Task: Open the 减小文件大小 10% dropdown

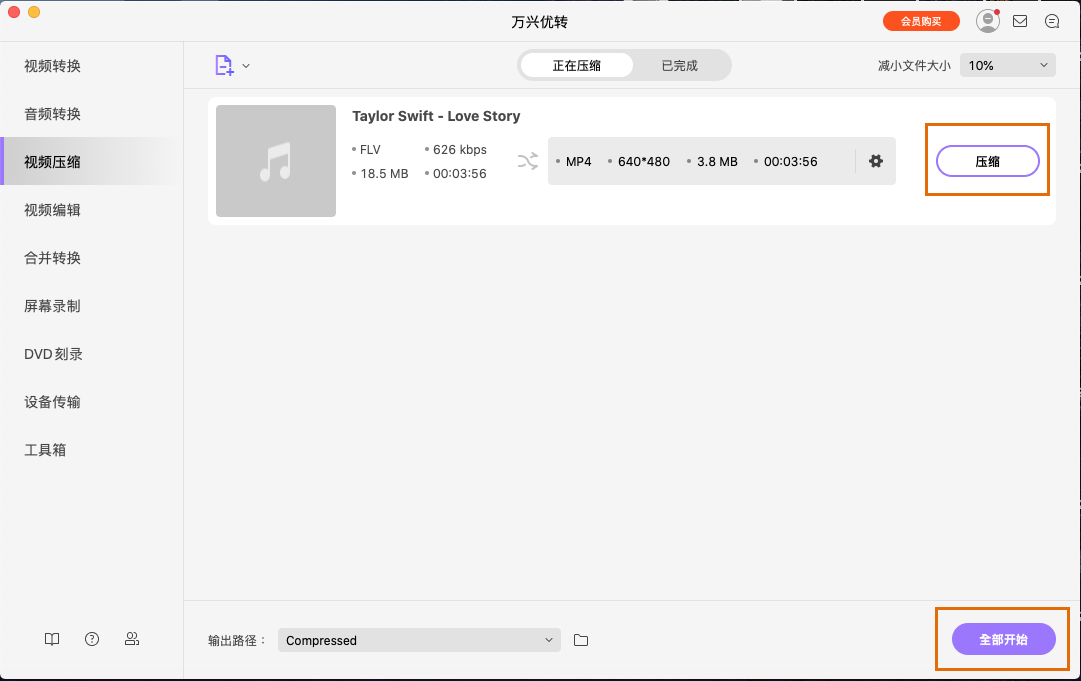Action: tap(1007, 64)
